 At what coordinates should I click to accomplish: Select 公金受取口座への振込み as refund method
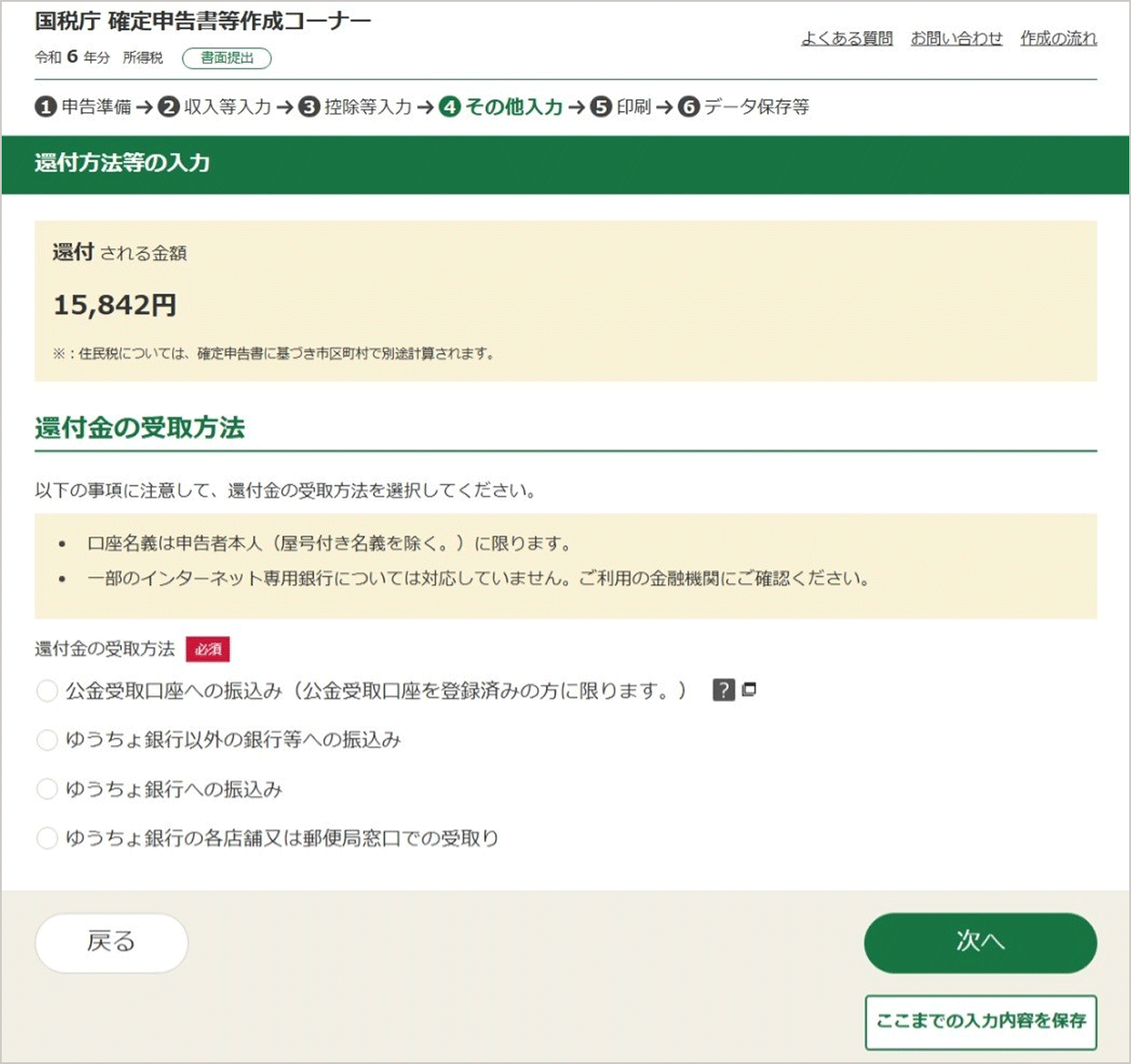(47, 690)
